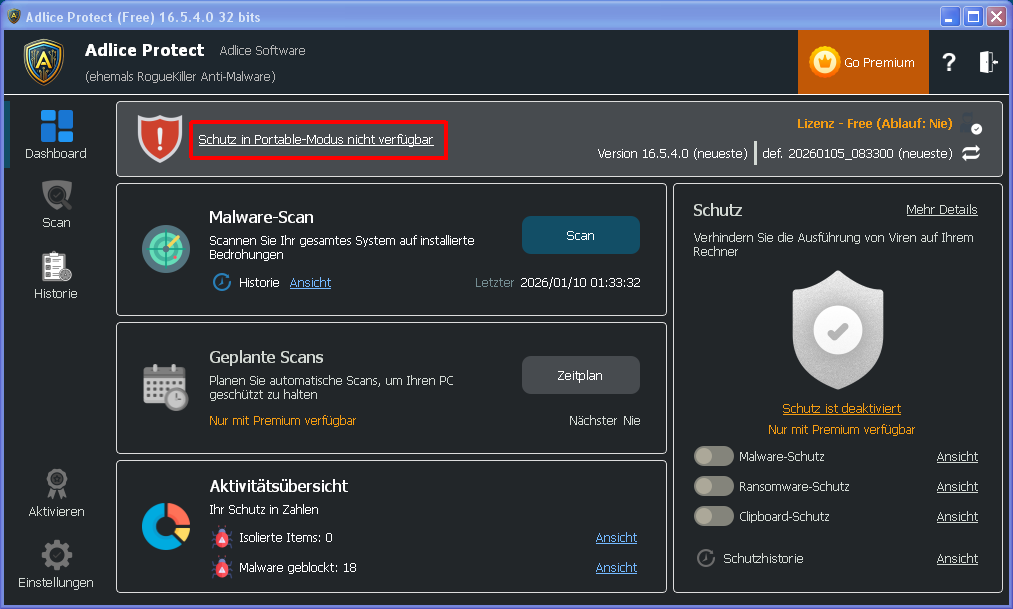Click Ansicht link next to Historie
This screenshot has height=609, width=1013.
[x=310, y=282]
